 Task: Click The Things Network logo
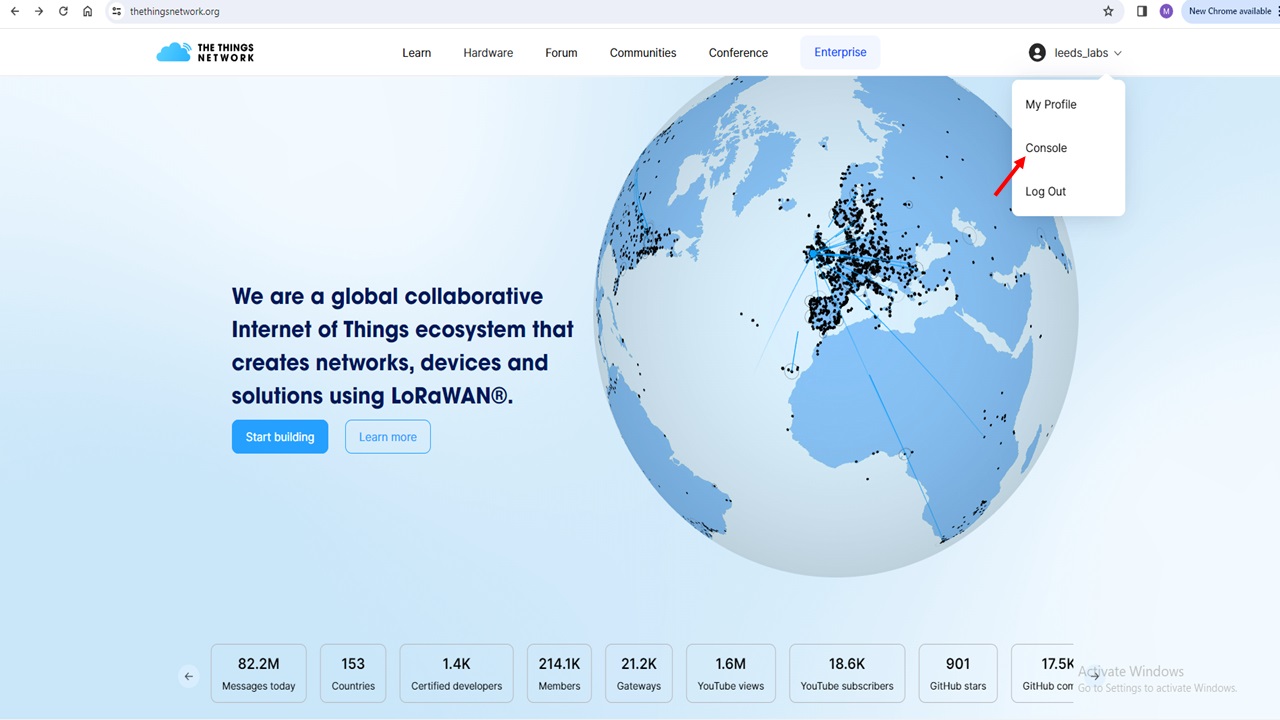tap(205, 52)
